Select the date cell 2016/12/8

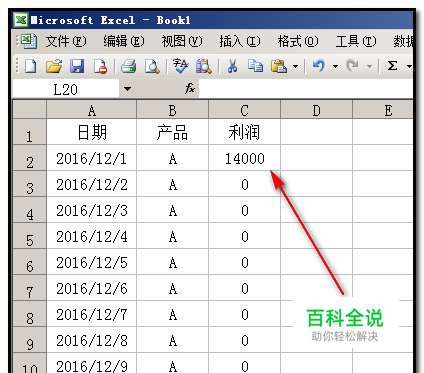tap(92, 340)
